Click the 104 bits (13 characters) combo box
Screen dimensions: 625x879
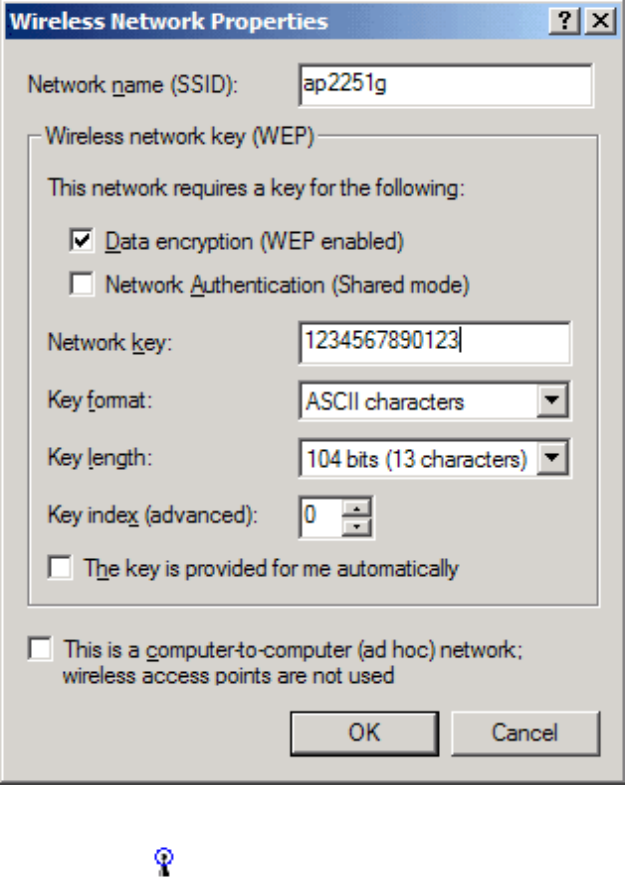[x=418, y=459]
